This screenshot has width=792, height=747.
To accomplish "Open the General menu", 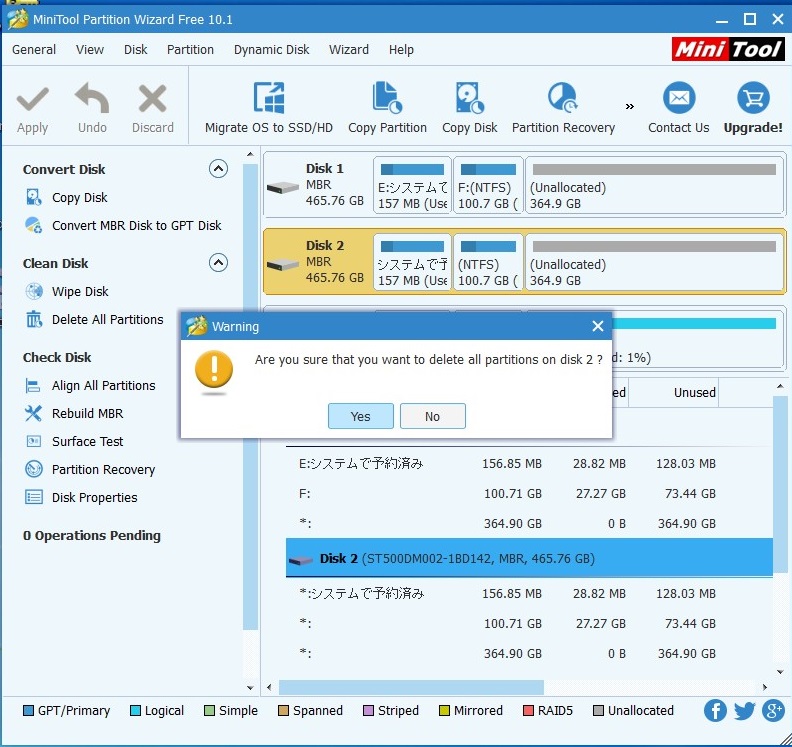I will pos(34,49).
